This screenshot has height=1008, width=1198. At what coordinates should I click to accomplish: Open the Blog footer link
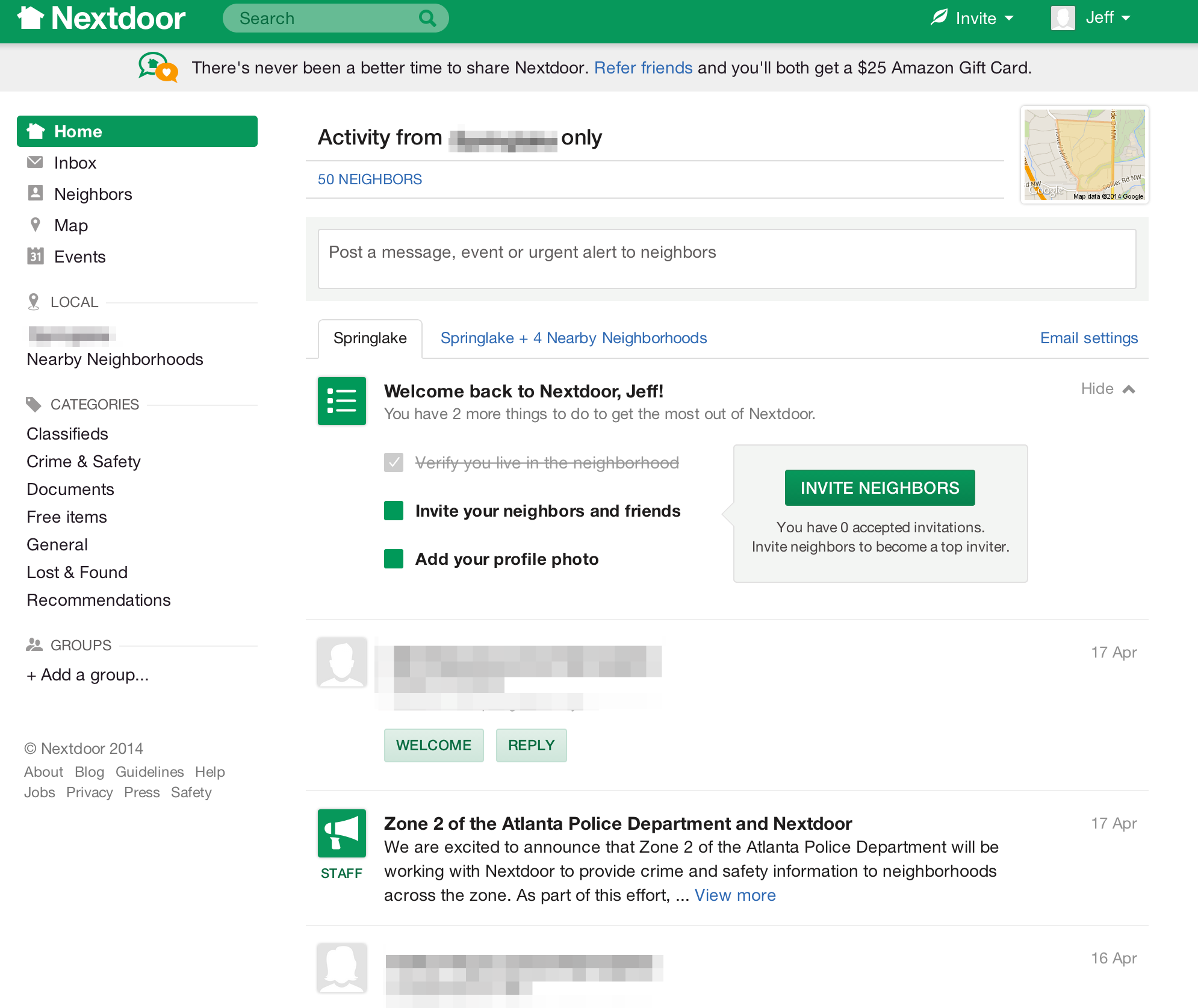[x=89, y=772]
